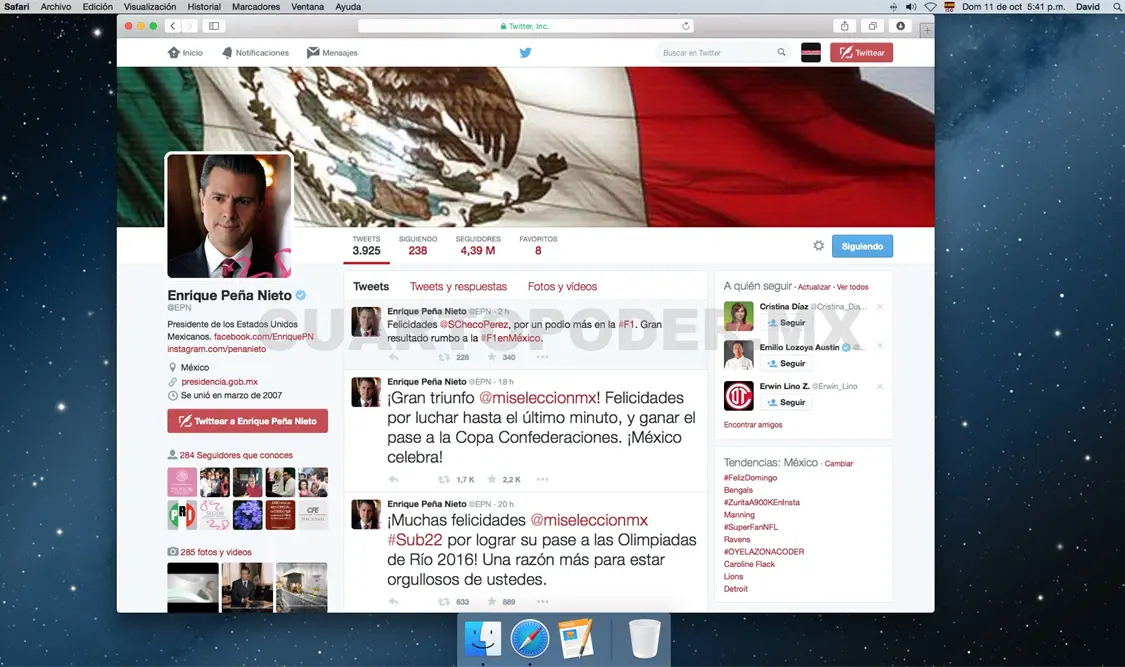Open the user account avatar menu
Image resolution: width=1125 pixels, height=667 pixels.
[811, 52]
